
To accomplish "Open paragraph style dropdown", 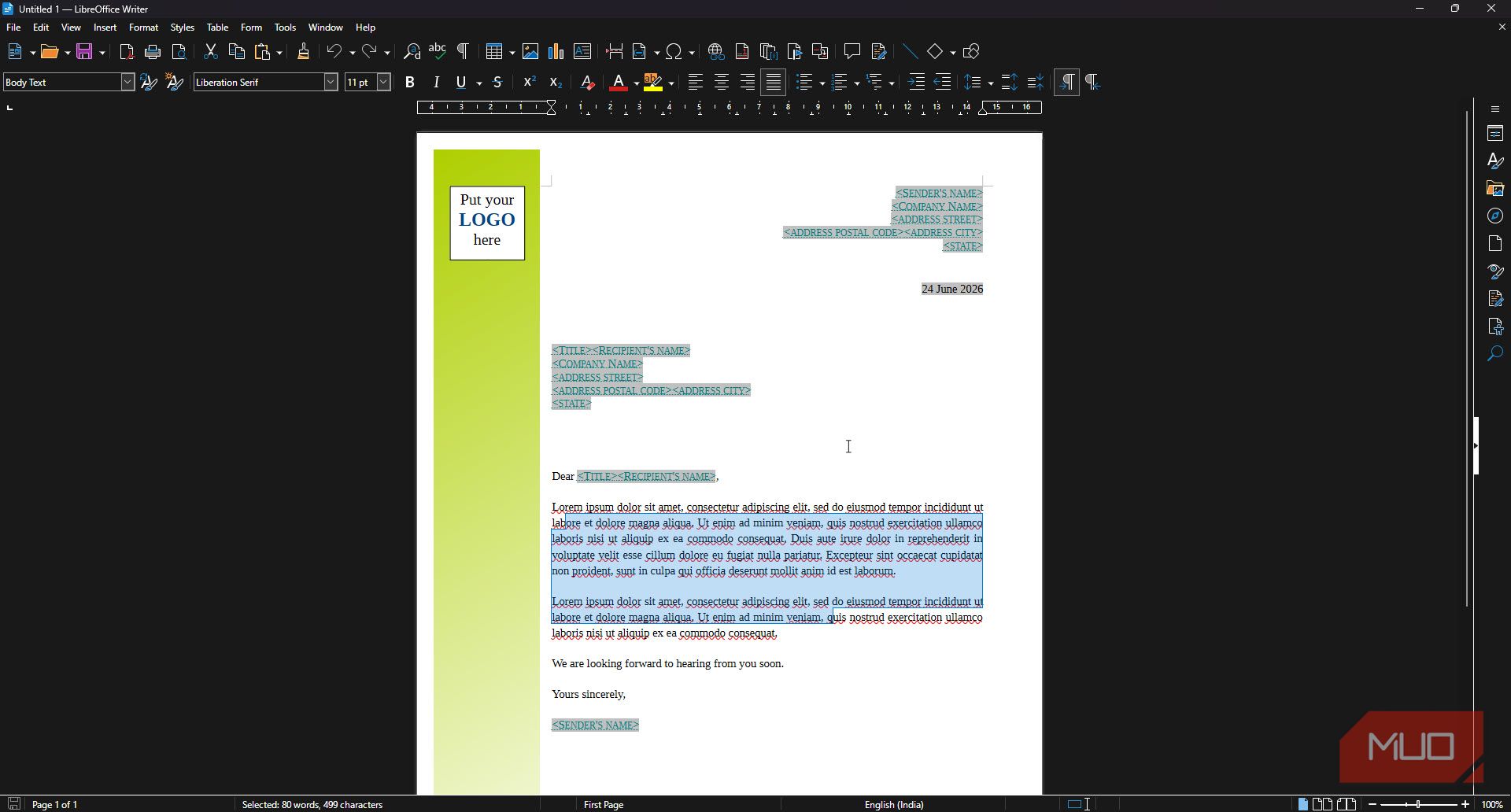I will [x=127, y=83].
